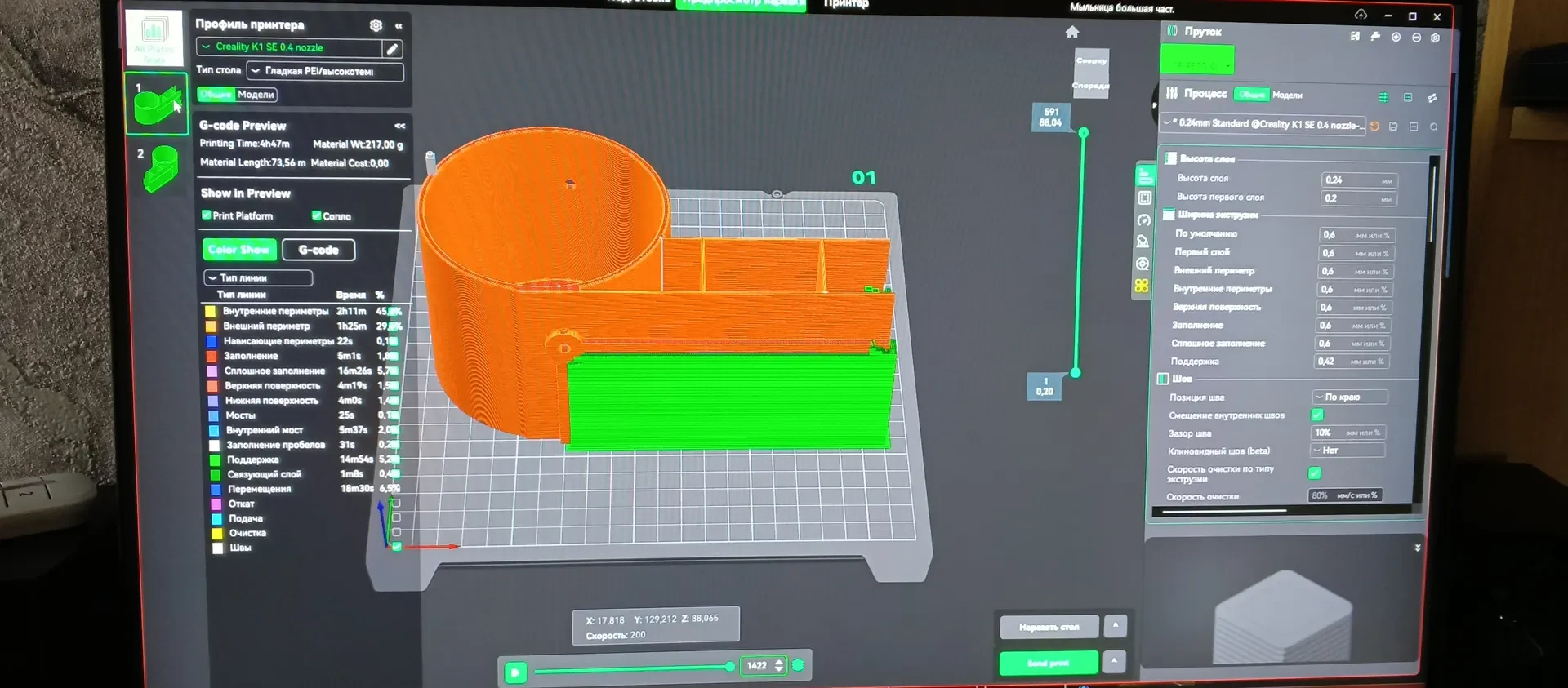Click the view cube top face

coord(1091,60)
